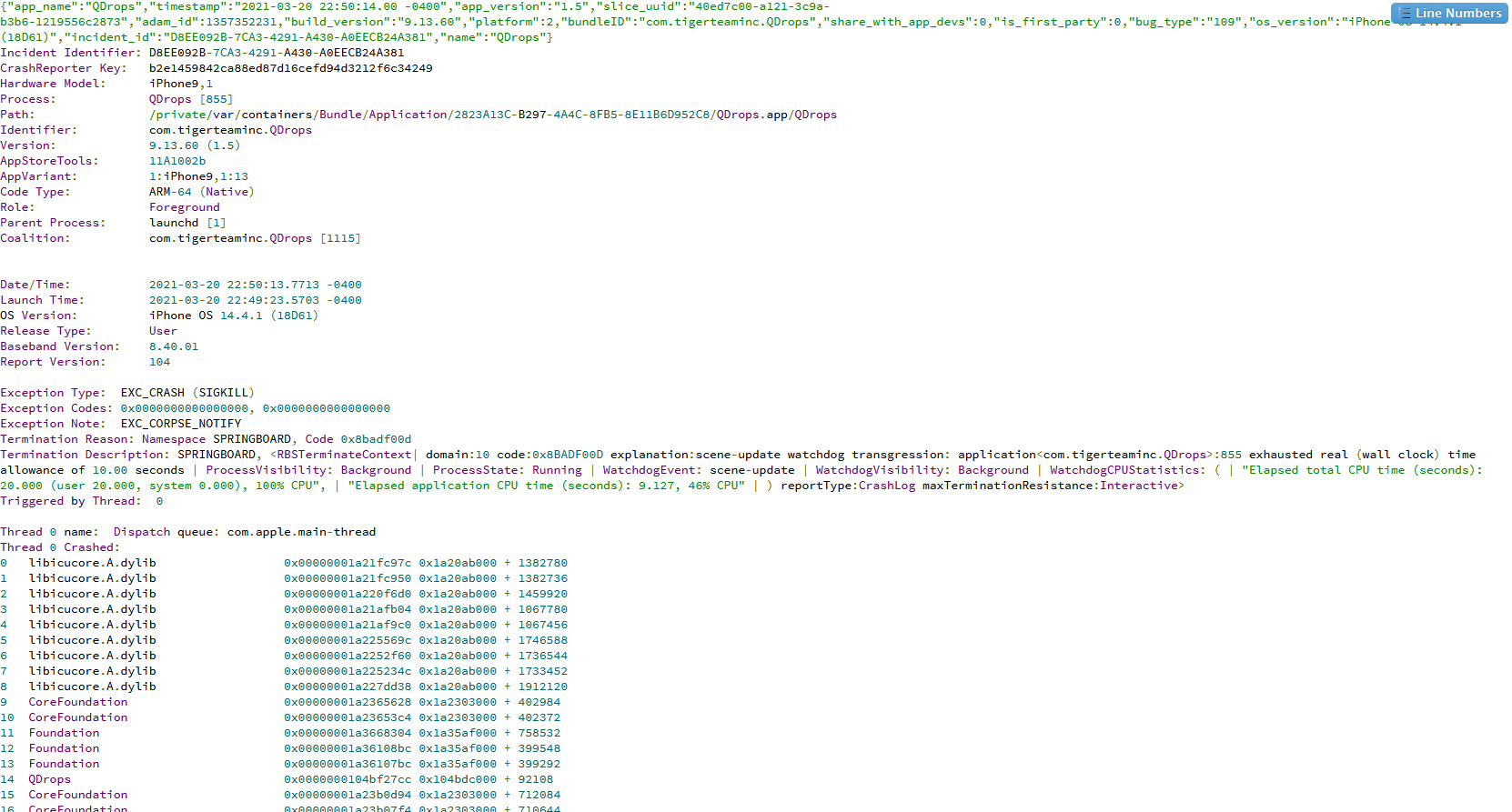The width and height of the screenshot is (1512, 812).
Task: Click the Version value 9.13.60 (1.5)
Action: point(195,145)
